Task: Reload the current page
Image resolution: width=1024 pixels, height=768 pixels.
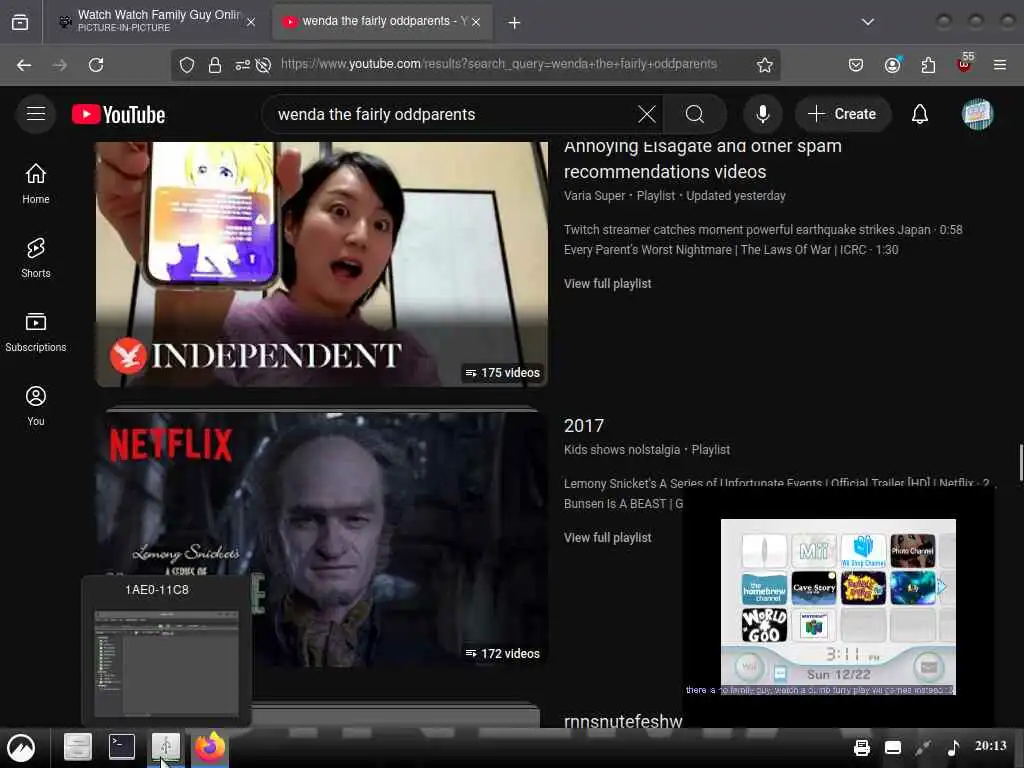Action: coord(96,65)
